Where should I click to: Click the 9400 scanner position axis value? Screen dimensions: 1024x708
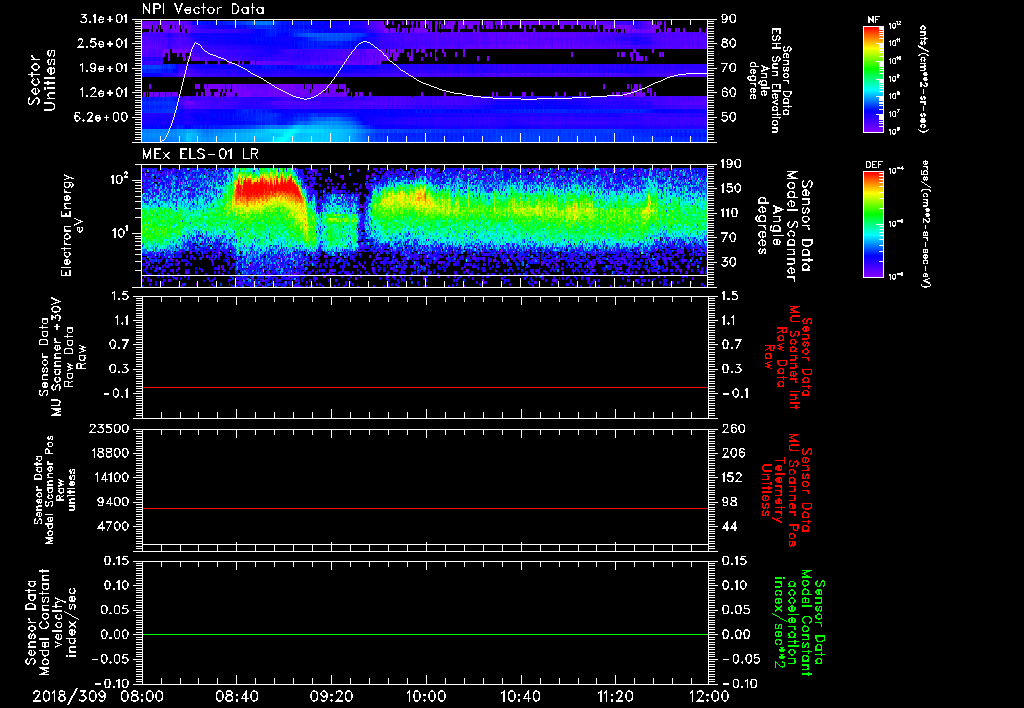(113, 502)
